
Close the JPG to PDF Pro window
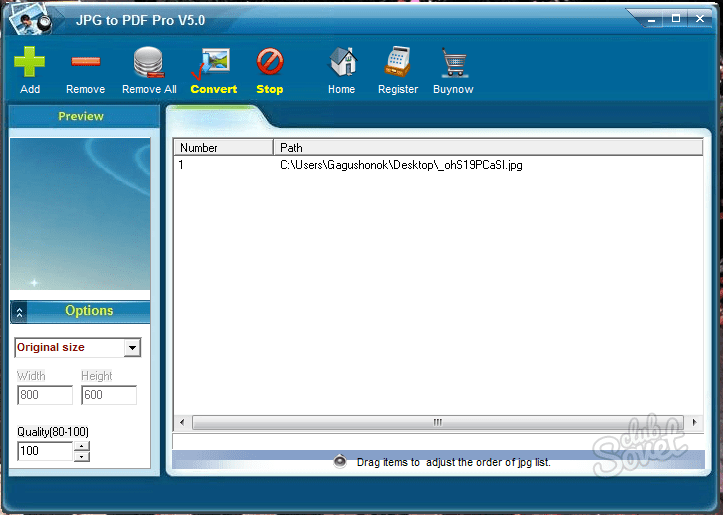click(700, 19)
